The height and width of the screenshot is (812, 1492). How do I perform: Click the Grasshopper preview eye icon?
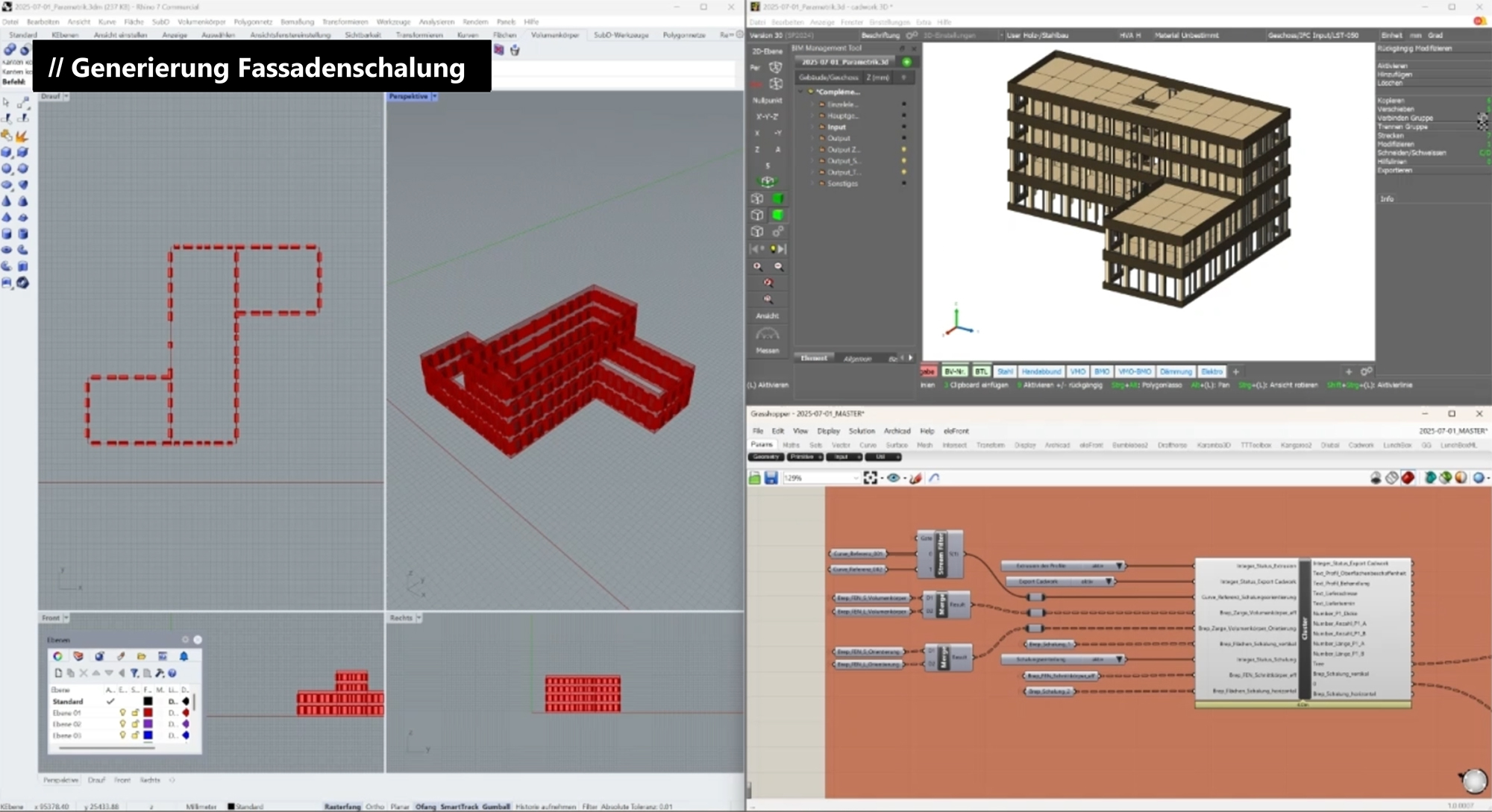(x=893, y=478)
